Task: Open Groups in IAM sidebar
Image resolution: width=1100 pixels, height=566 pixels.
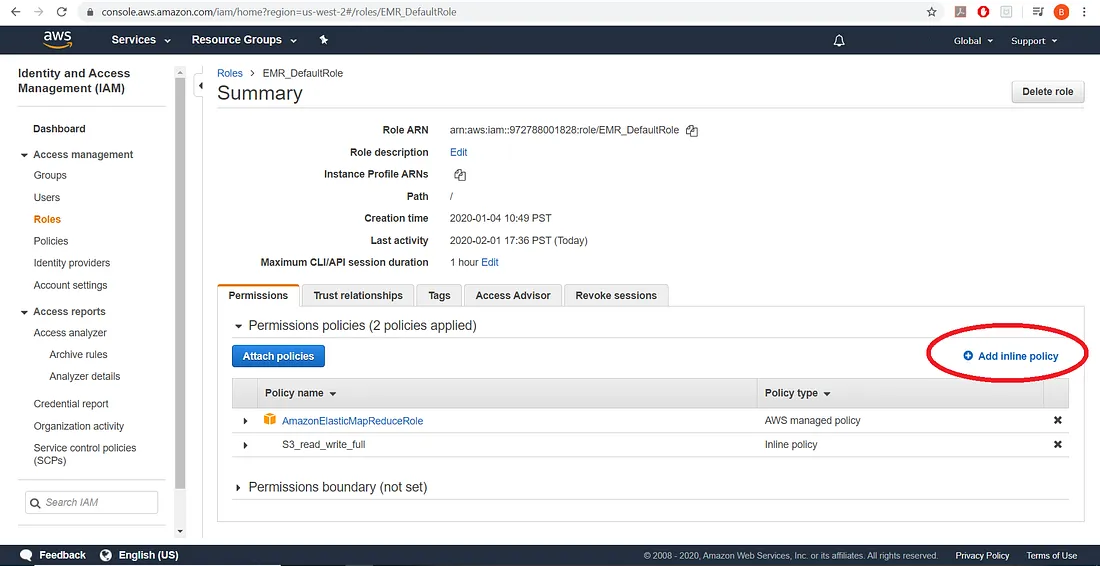Action: [50, 175]
